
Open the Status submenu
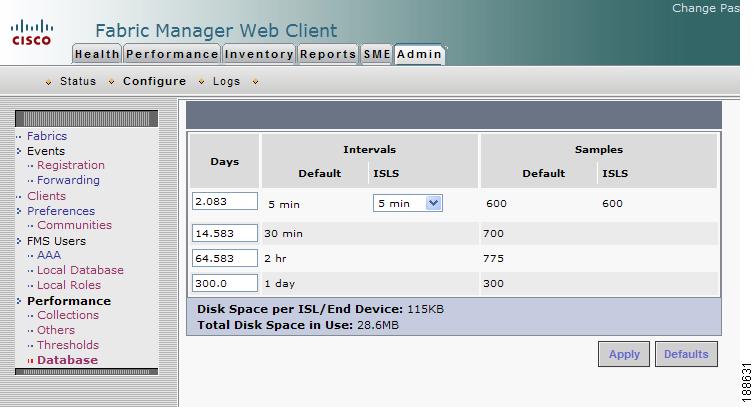pos(78,81)
